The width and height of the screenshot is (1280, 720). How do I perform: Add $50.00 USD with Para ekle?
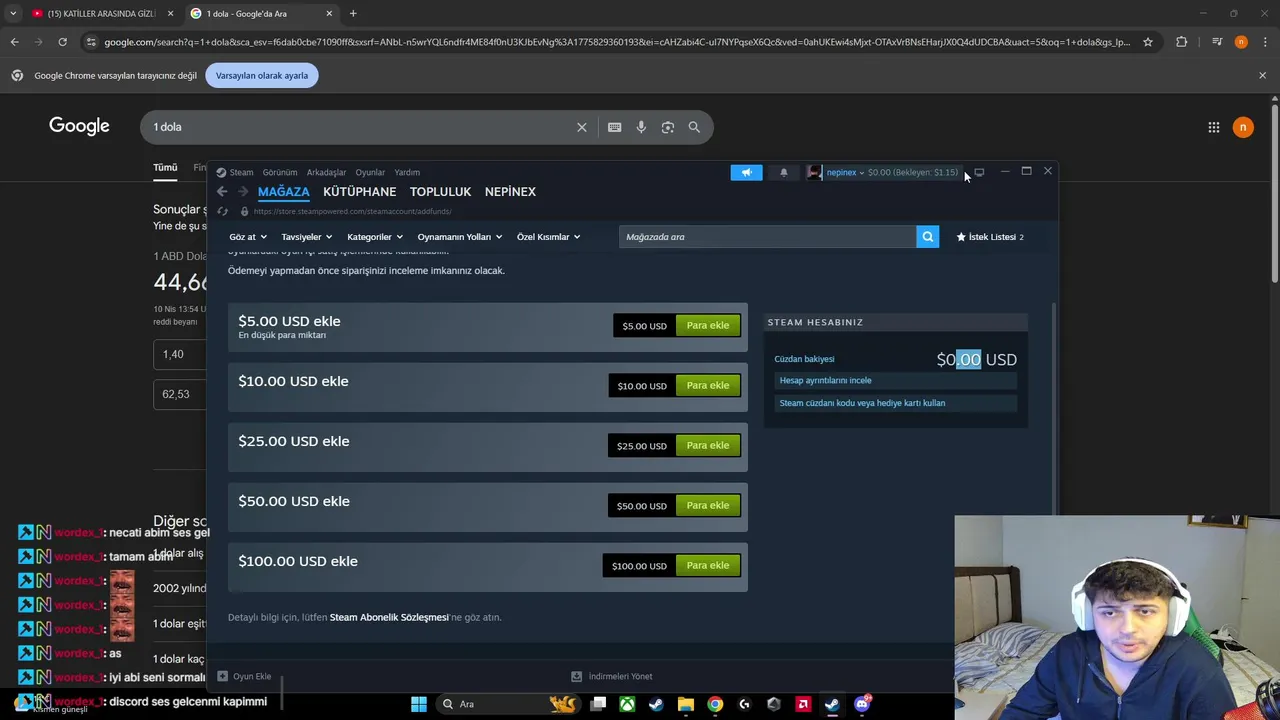point(708,505)
